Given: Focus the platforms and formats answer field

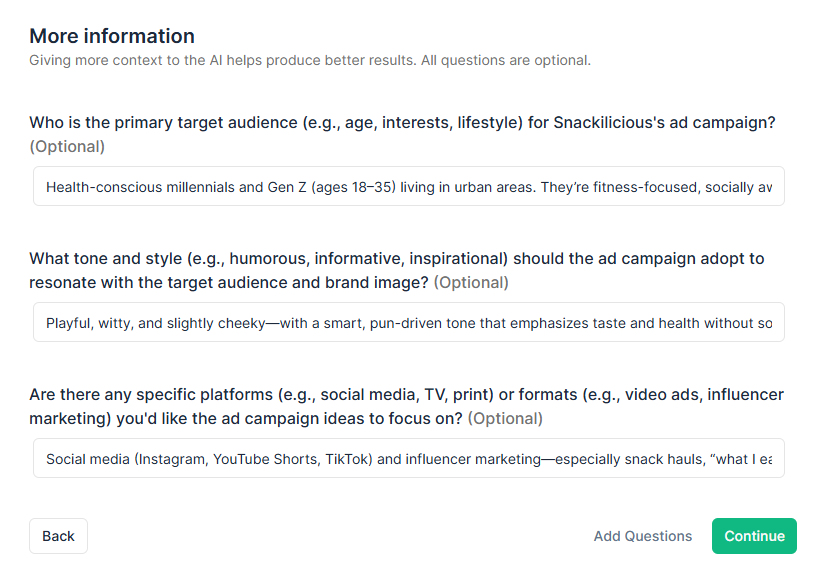Looking at the screenshot, I should 409,458.
